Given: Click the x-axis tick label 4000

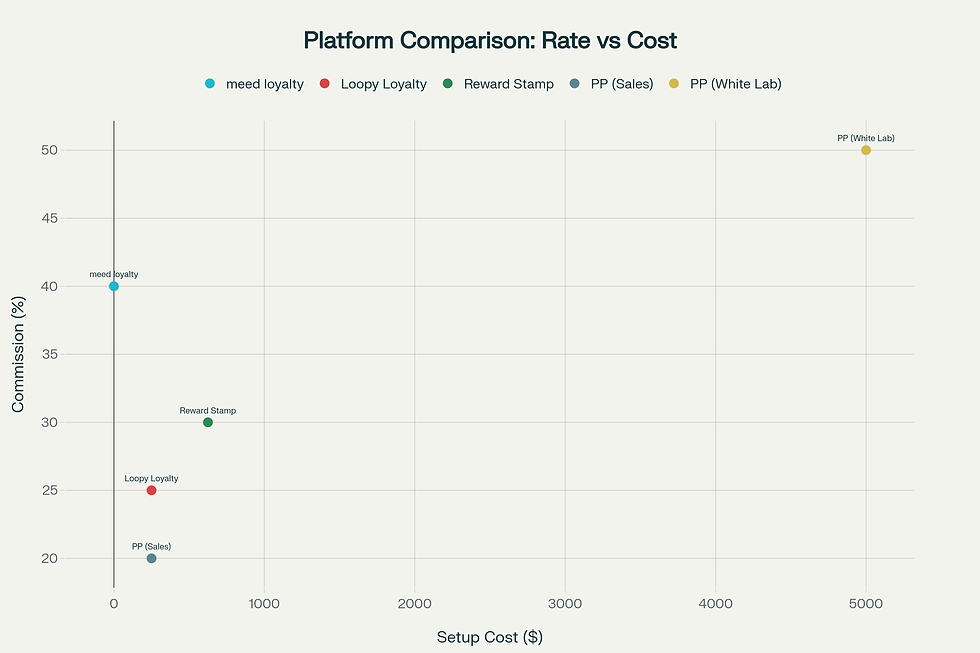Looking at the screenshot, I should point(716,604).
